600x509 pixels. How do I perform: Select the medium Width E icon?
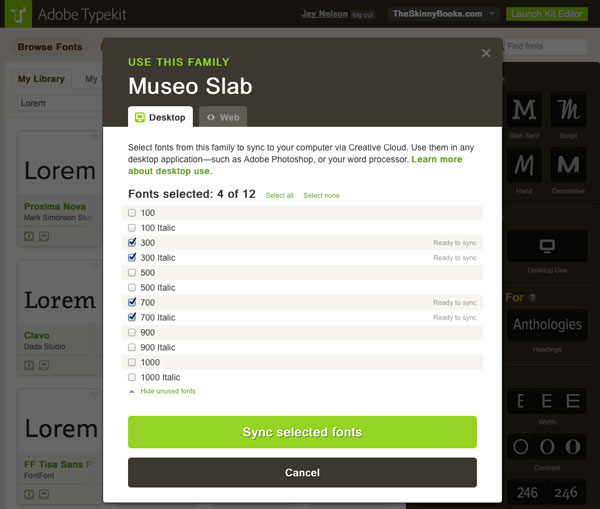[x=547, y=401]
